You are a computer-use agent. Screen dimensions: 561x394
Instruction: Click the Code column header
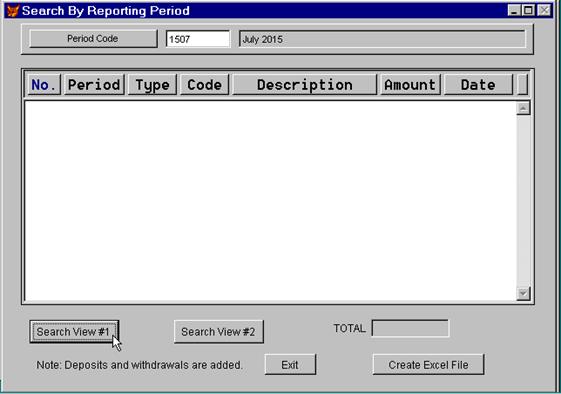point(204,85)
